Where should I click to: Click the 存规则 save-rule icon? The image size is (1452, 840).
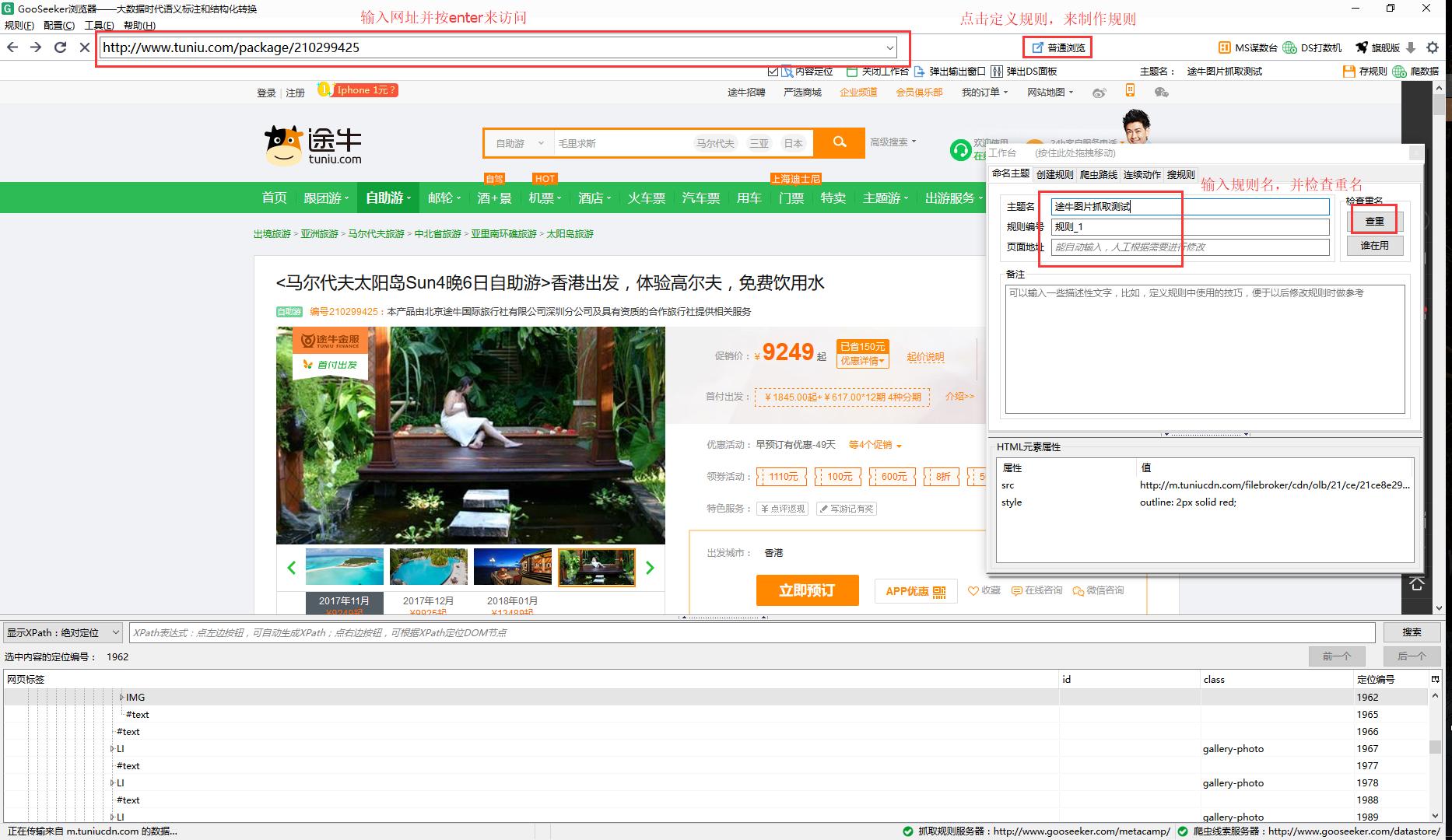click(1349, 71)
